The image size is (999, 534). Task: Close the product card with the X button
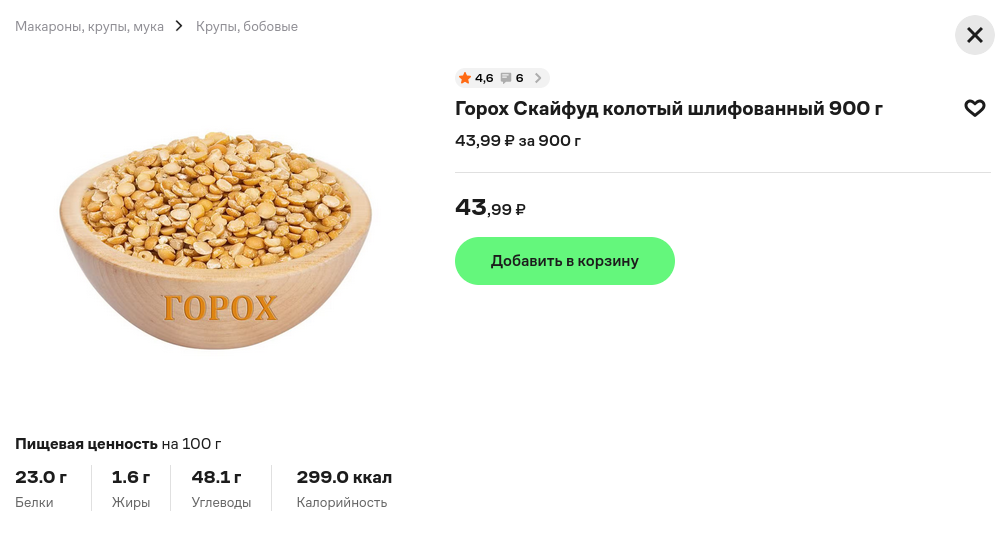975,35
